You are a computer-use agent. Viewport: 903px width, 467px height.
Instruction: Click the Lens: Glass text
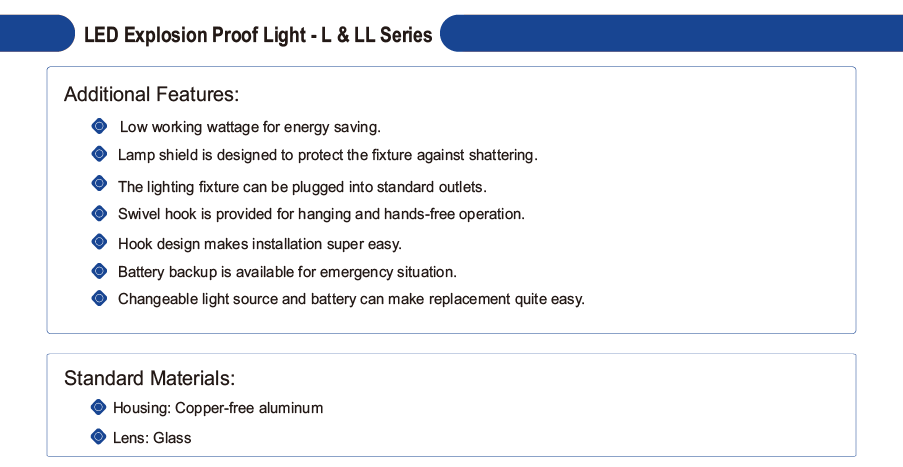pos(152,438)
